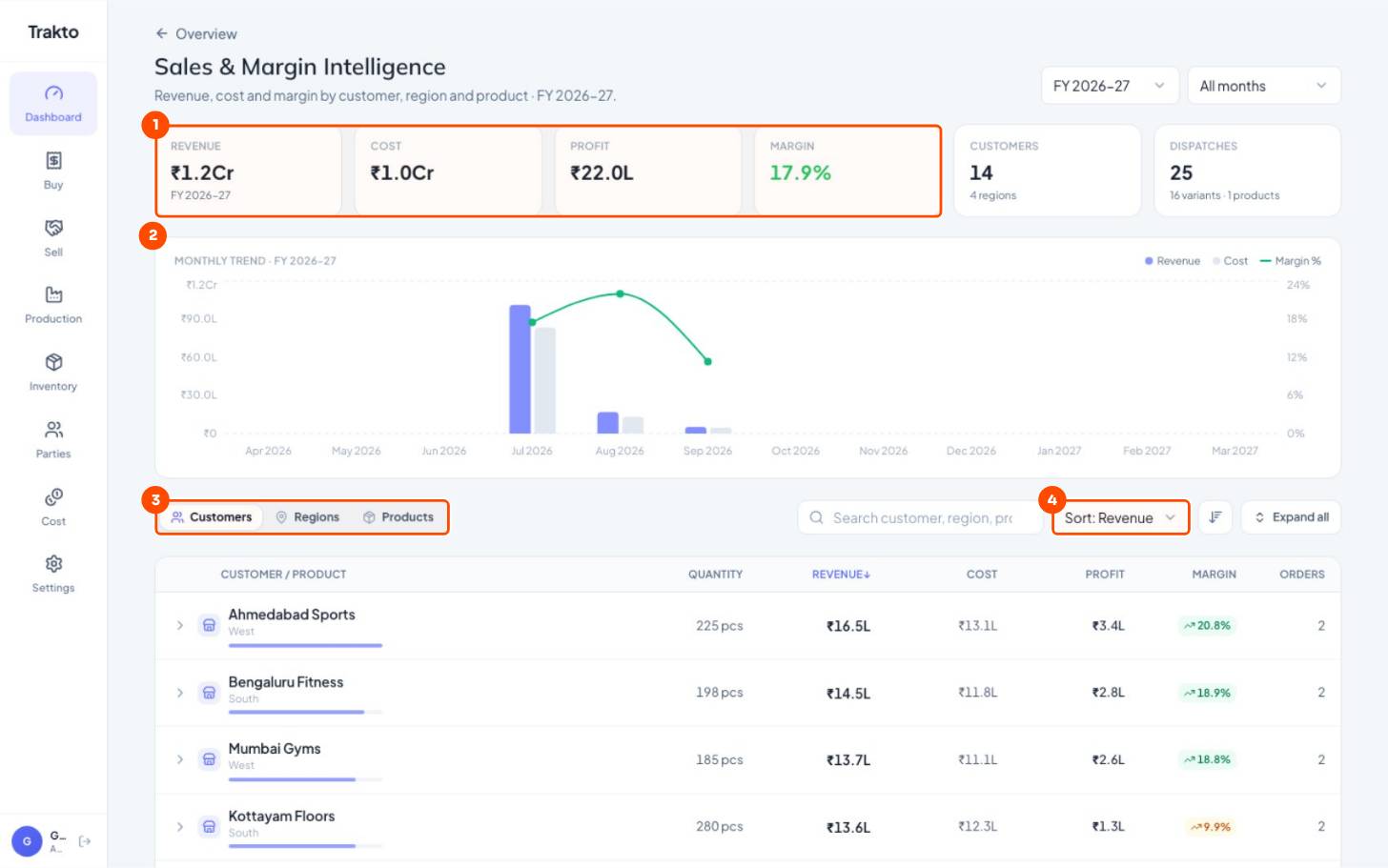Expand the Kottayam Floors row
The width and height of the screenshot is (1388, 868).
[179, 827]
